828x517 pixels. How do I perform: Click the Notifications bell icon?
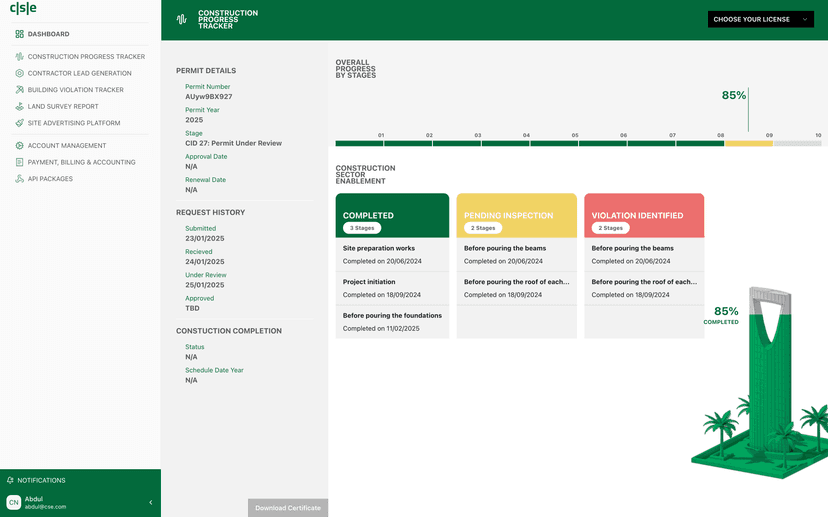tap(10, 480)
